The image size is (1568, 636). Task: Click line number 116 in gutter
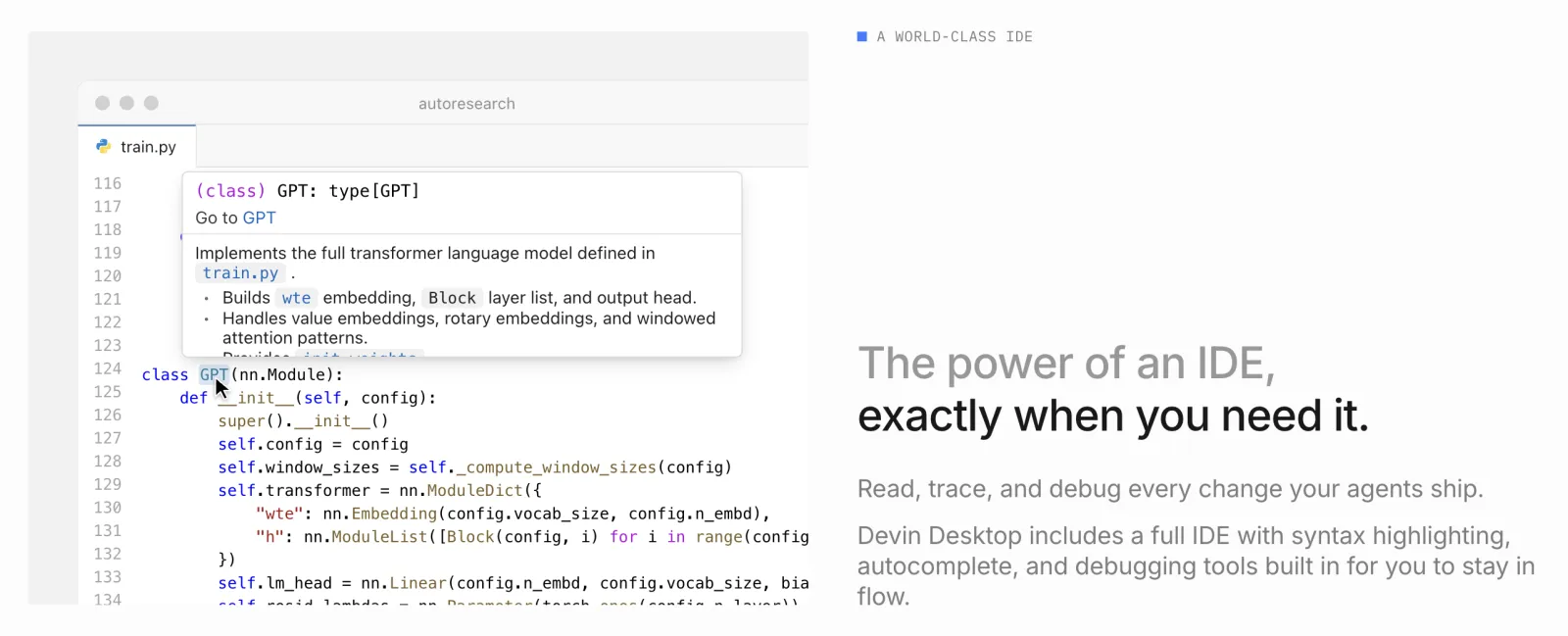coord(108,183)
